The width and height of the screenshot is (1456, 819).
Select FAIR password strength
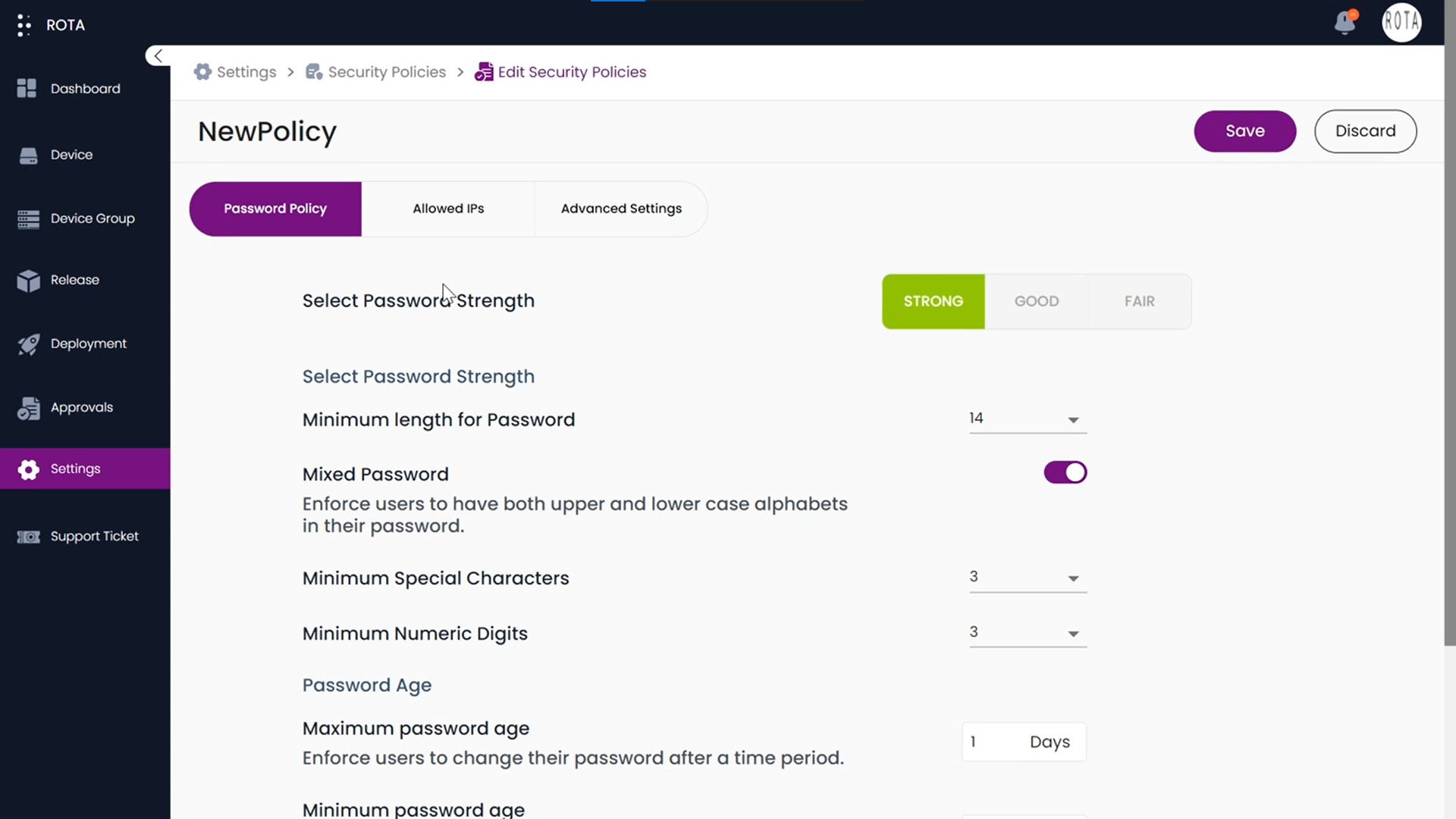1139,301
